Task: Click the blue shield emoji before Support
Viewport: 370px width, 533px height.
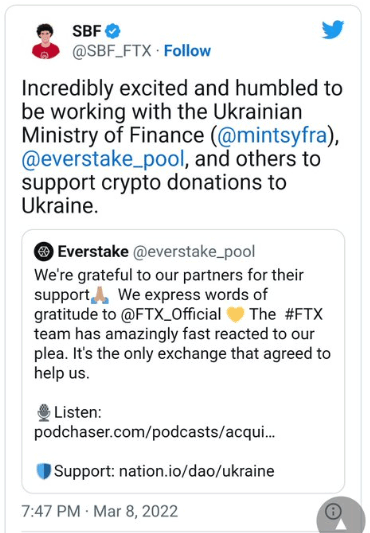Action: (44, 471)
